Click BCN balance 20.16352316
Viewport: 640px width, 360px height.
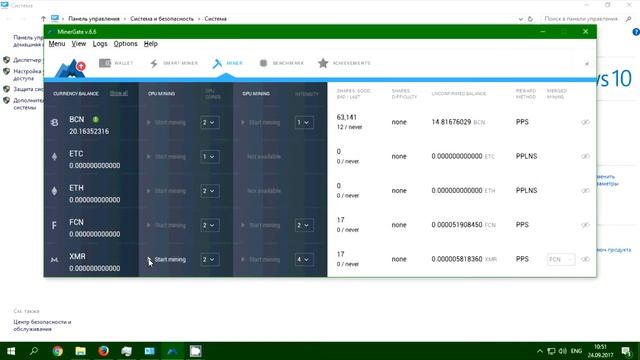89,131
